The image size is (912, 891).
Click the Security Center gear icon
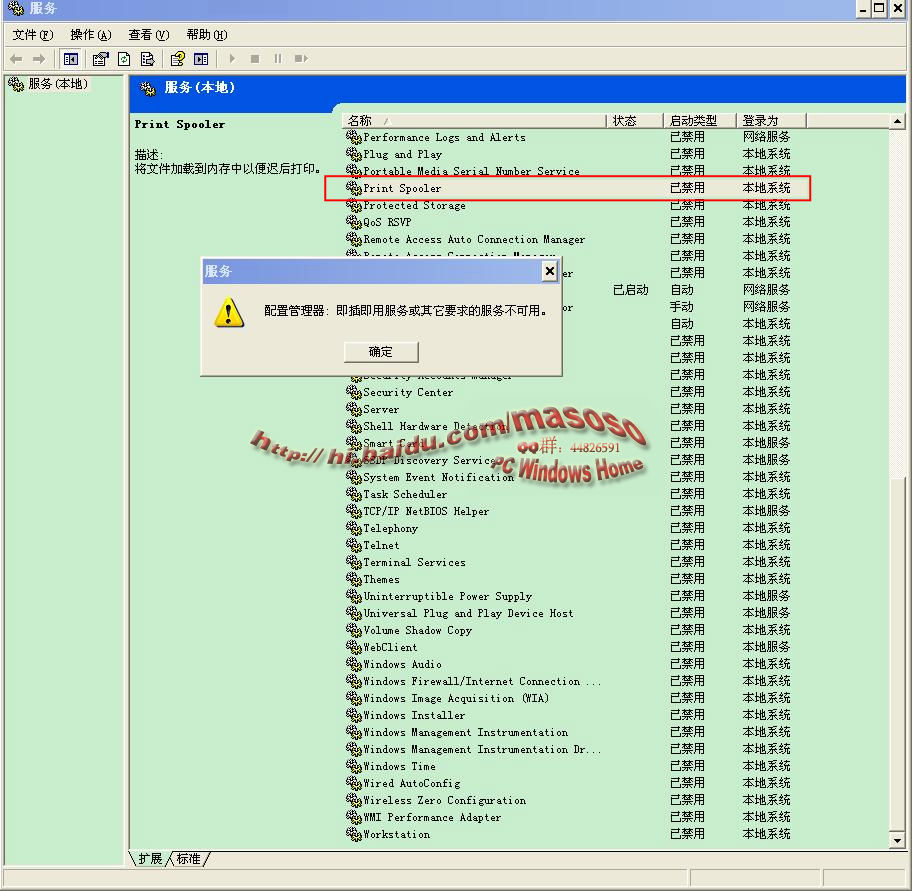pos(354,392)
